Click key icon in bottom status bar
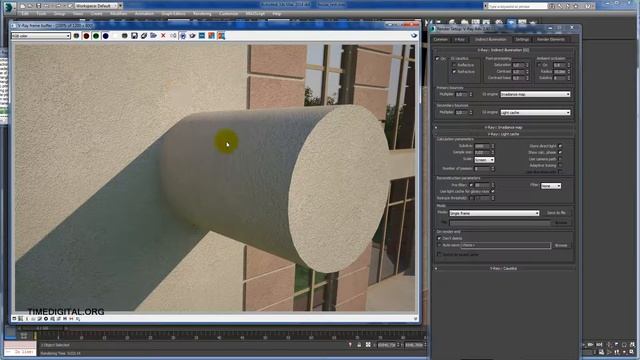The image size is (640, 360). pyautogui.click(x=350, y=345)
